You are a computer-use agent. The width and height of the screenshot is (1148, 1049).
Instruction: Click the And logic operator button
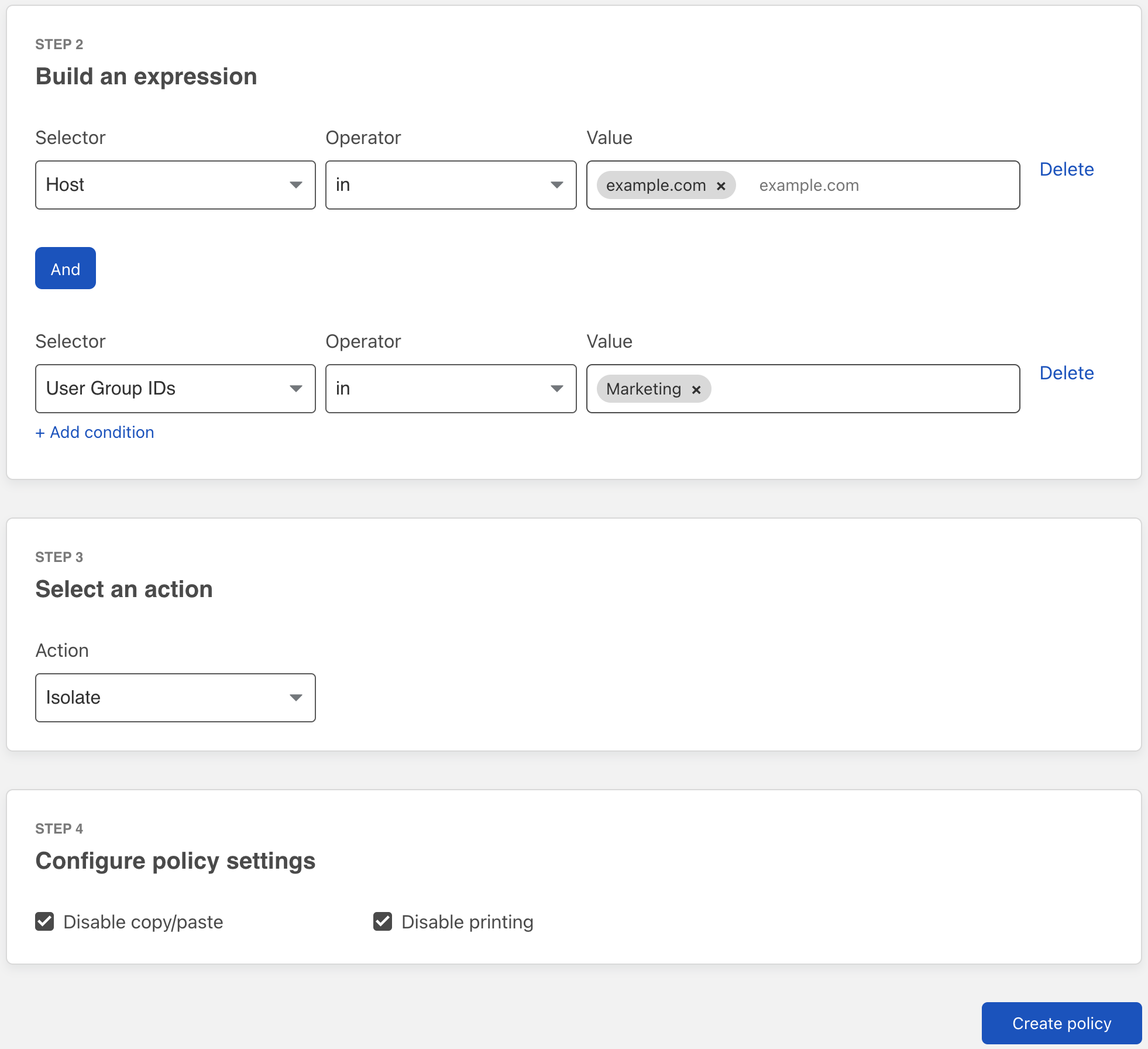[x=65, y=269]
